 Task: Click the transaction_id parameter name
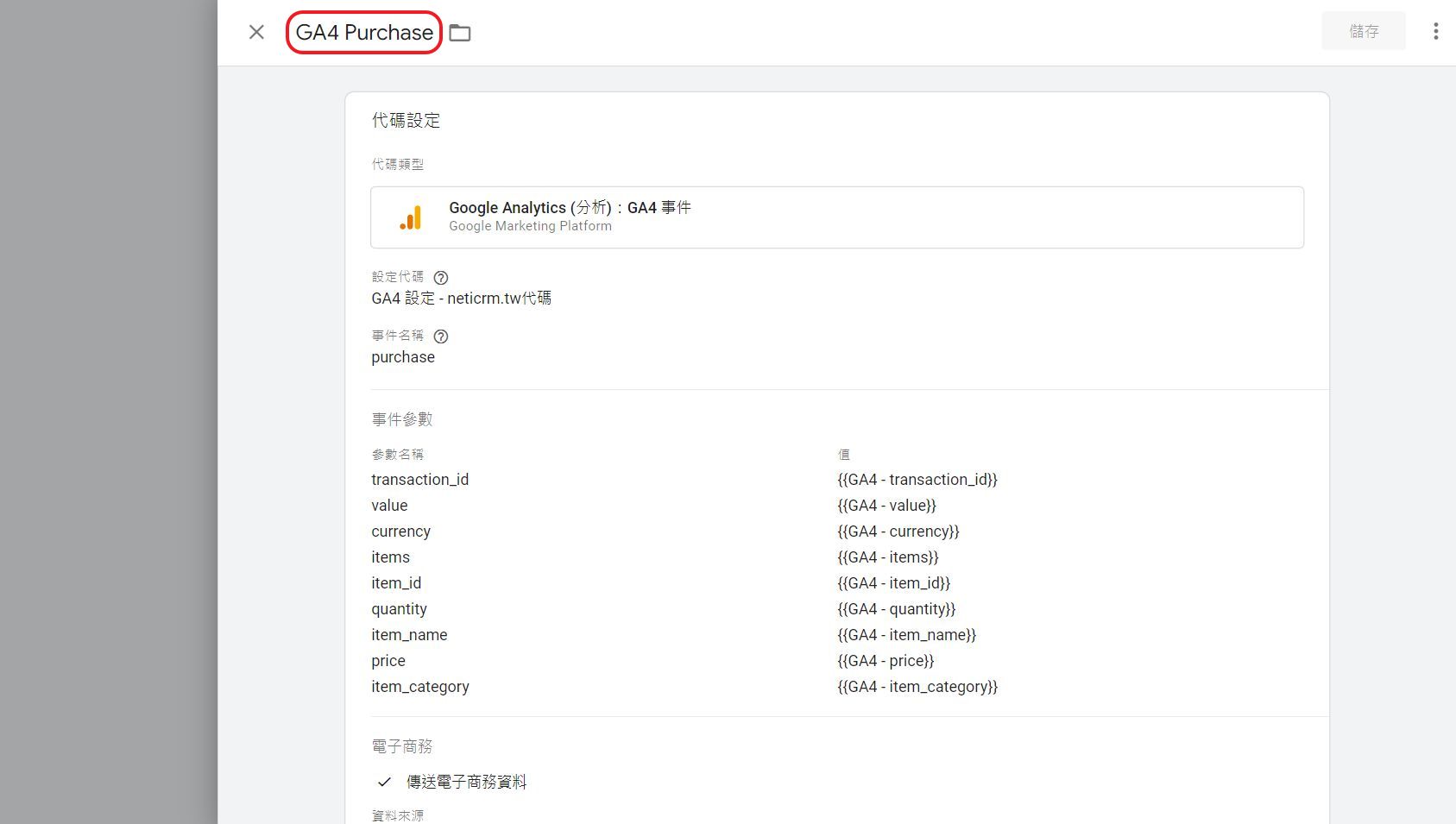[420, 480]
